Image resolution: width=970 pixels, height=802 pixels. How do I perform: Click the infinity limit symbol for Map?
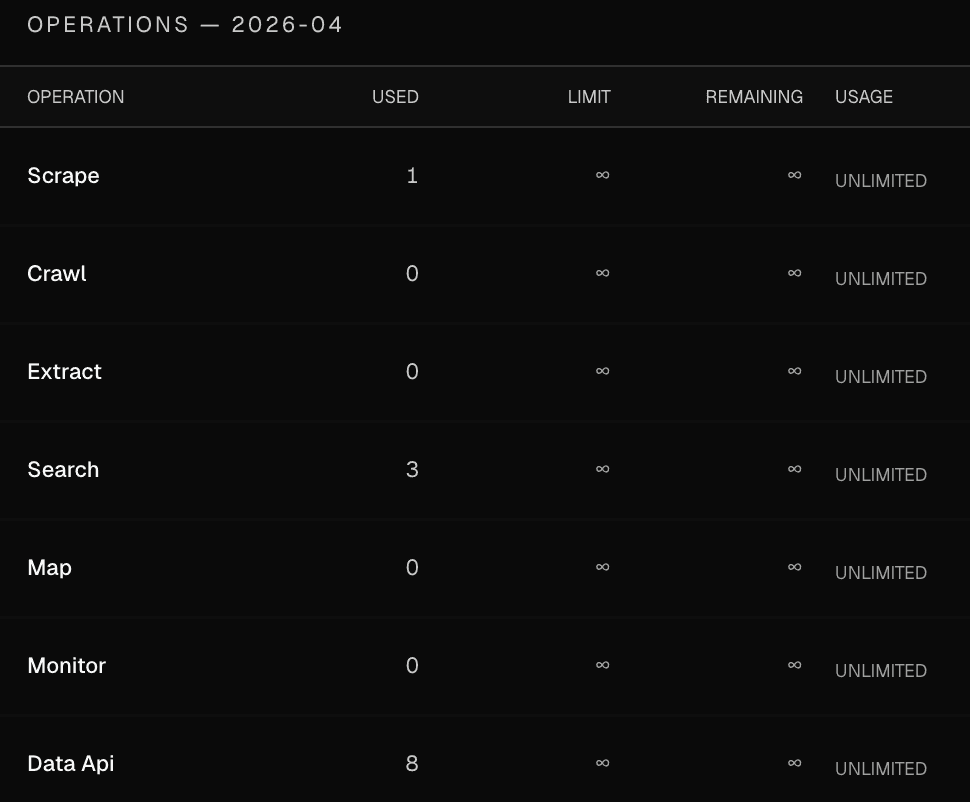(603, 567)
